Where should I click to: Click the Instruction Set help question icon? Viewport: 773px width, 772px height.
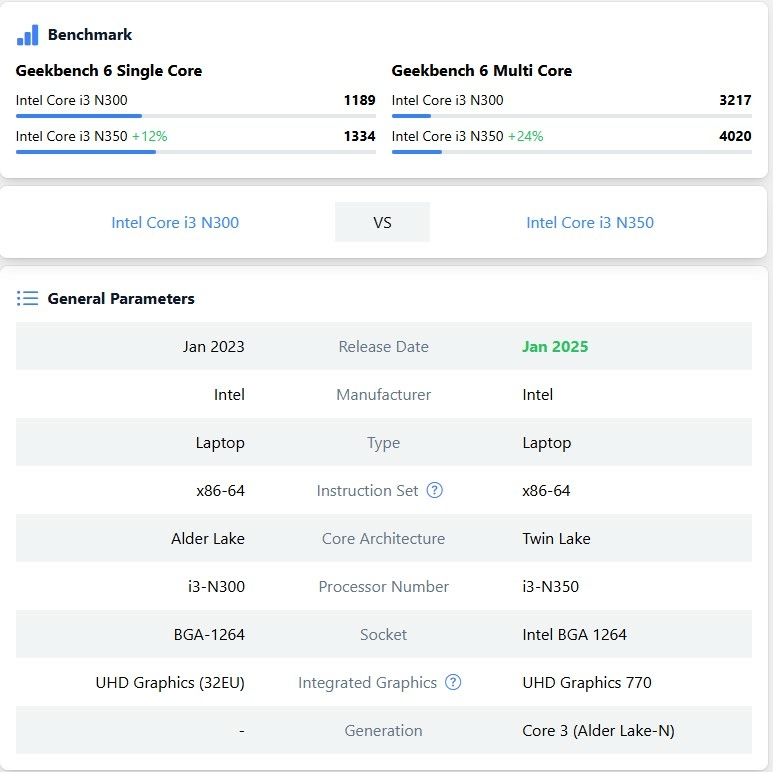[434, 490]
